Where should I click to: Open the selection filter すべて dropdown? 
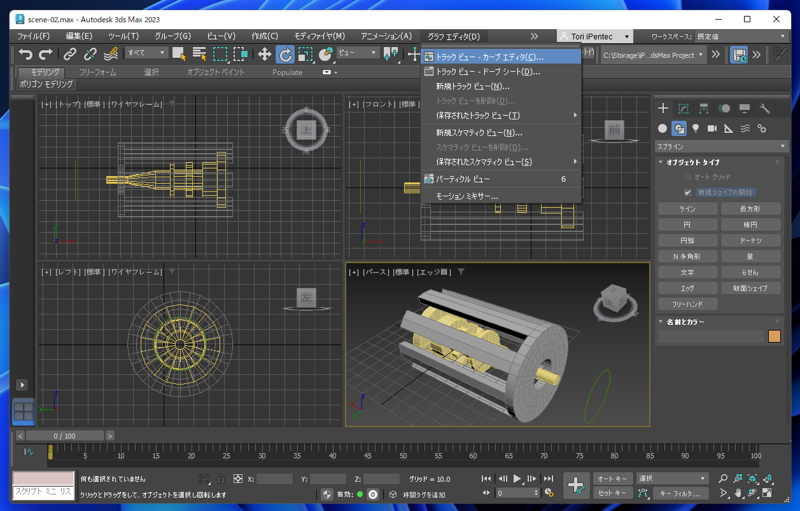pyautogui.click(x=146, y=53)
